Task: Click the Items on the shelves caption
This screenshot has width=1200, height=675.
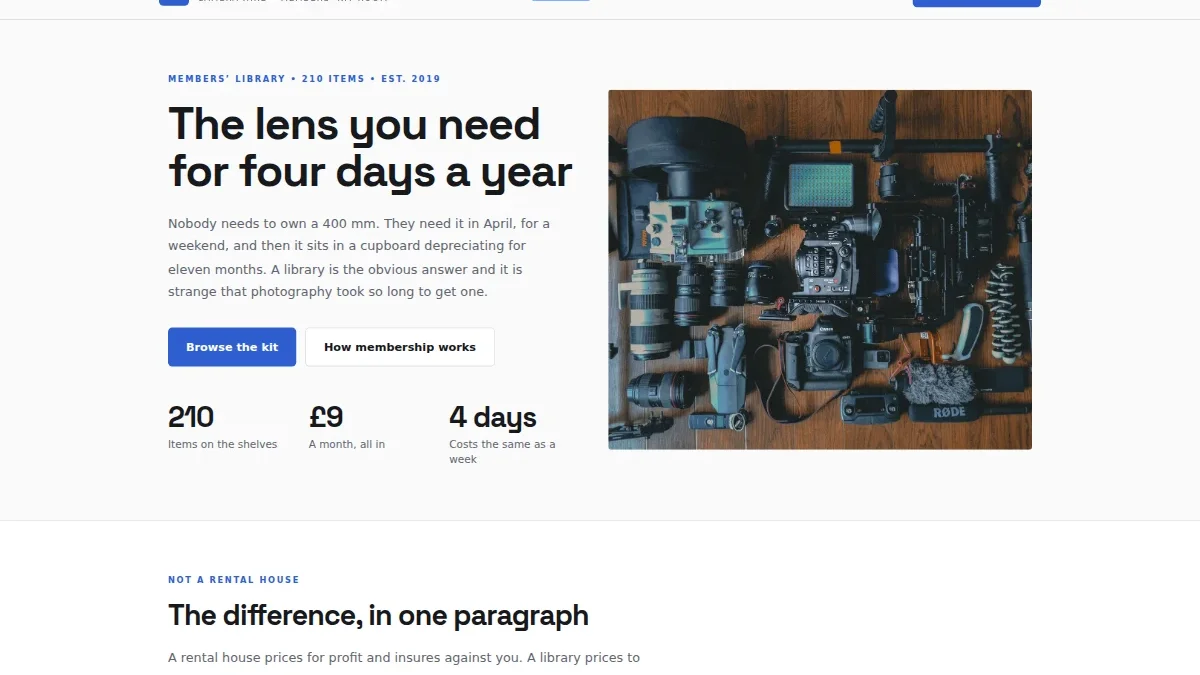Action: click(x=223, y=444)
